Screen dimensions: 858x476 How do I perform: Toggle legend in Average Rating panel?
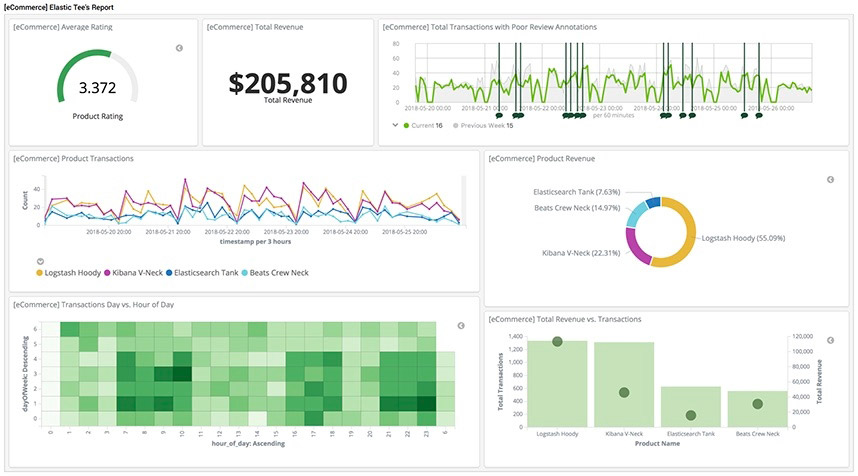point(179,48)
